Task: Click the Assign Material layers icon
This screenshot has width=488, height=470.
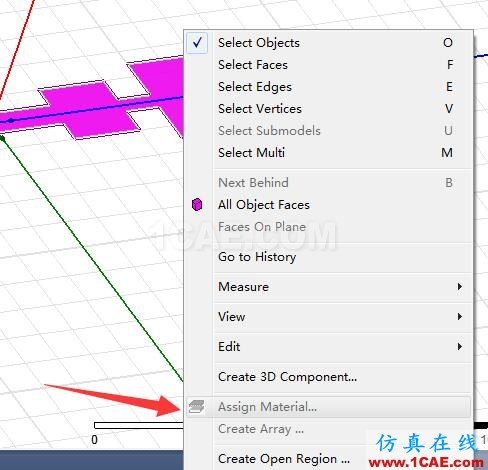Action: tap(197, 407)
